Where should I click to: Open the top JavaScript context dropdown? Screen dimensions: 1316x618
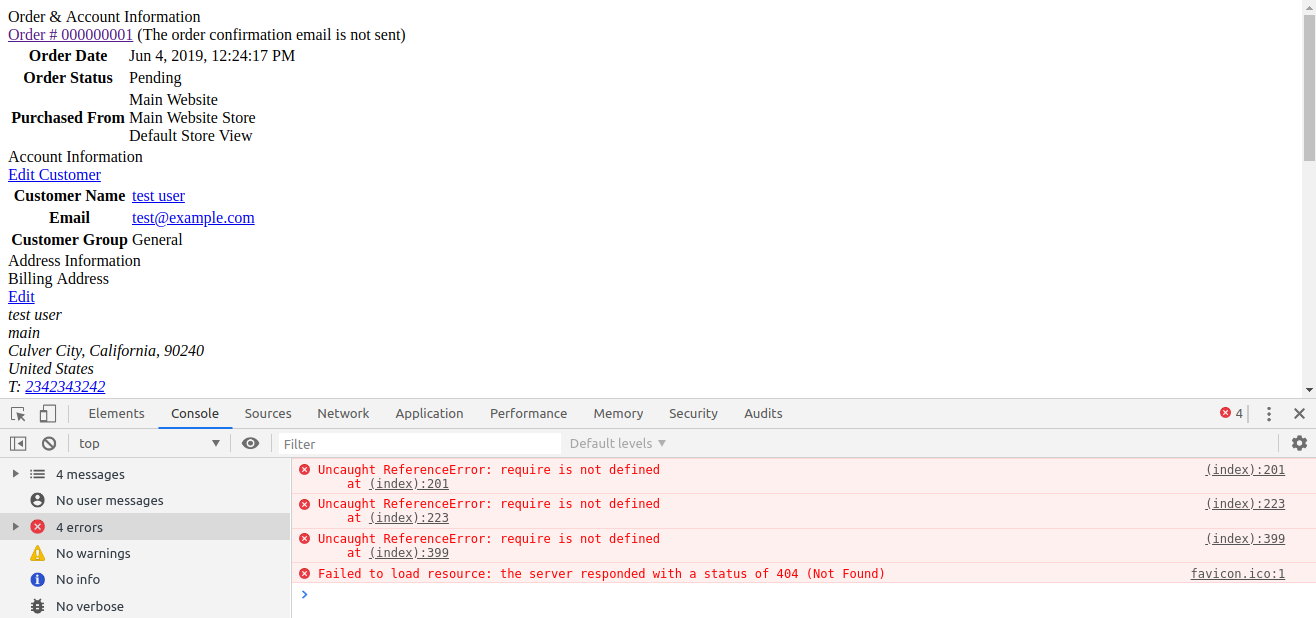click(x=150, y=444)
